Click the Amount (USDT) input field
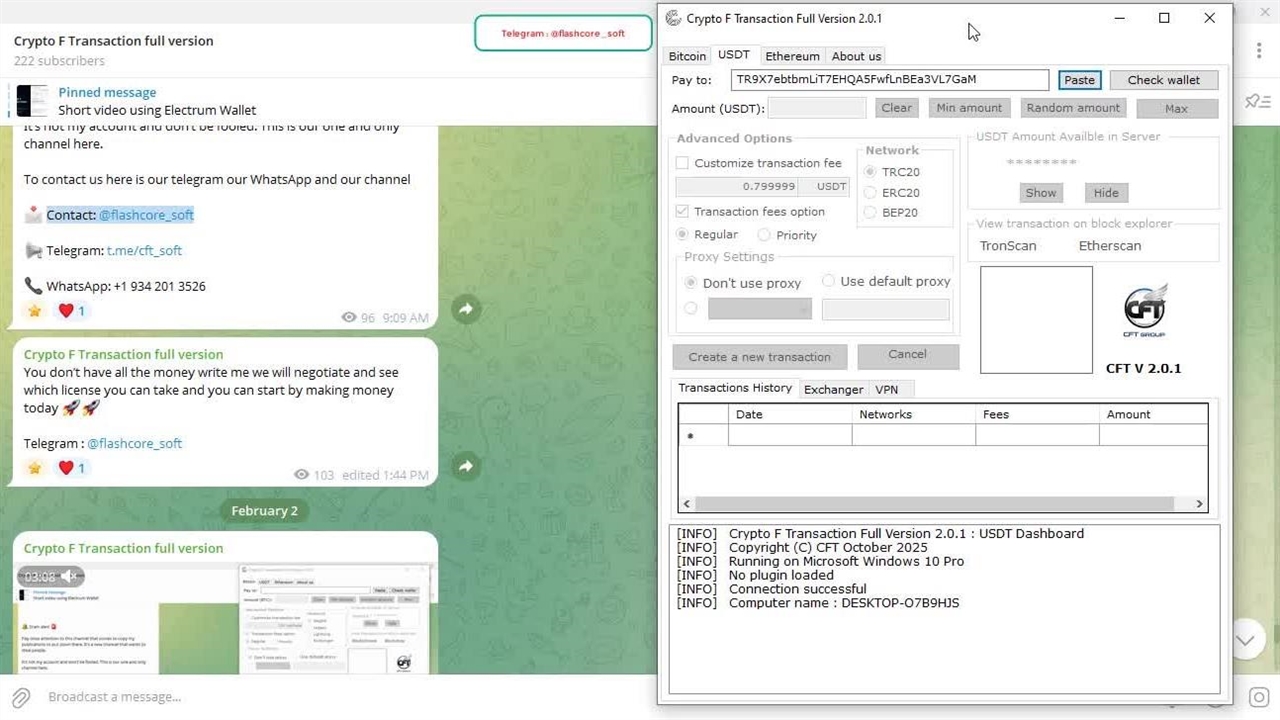This screenshot has width=1280, height=720. click(x=817, y=108)
